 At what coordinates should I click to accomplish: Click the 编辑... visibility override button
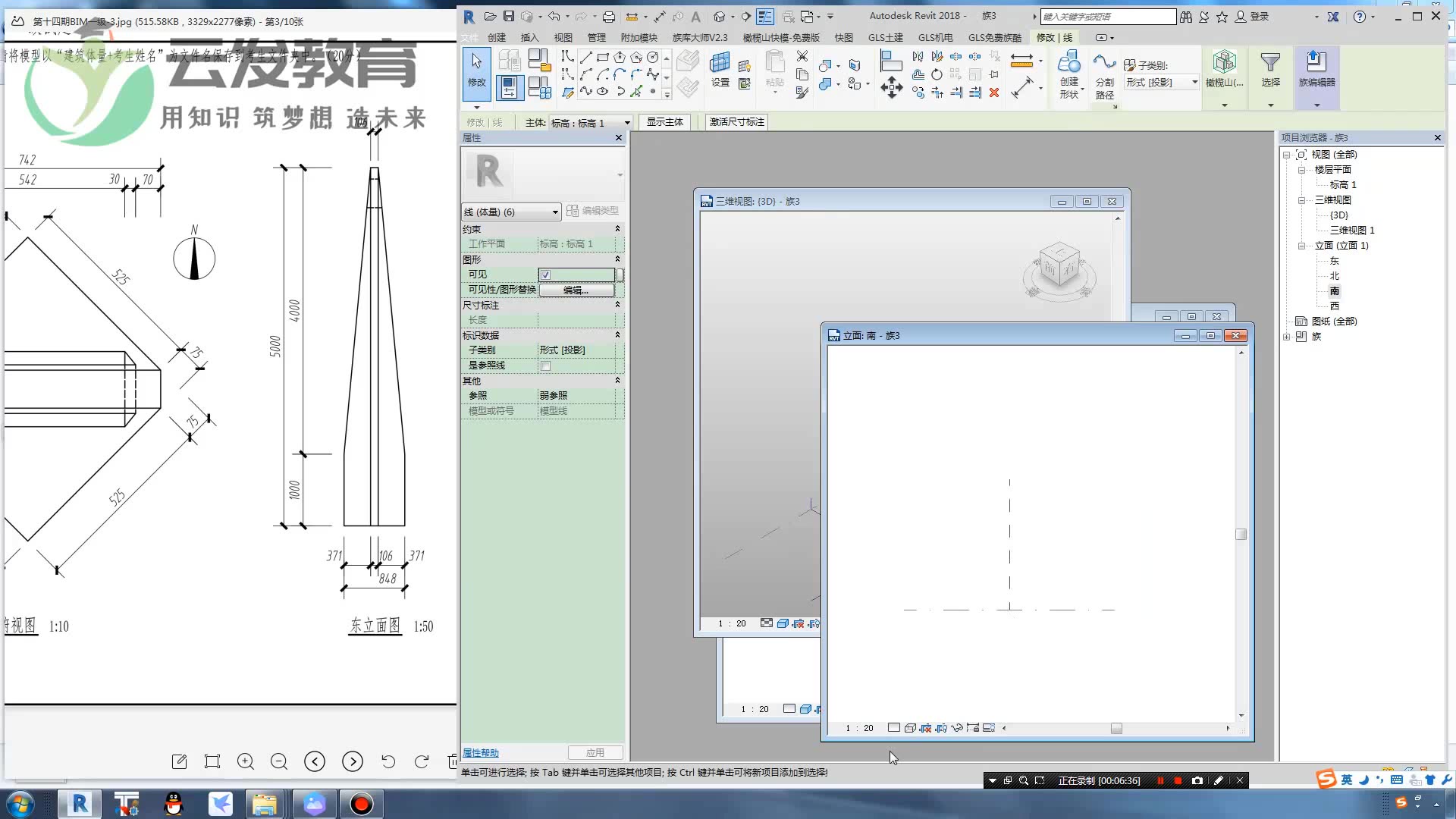pos(576,290)
